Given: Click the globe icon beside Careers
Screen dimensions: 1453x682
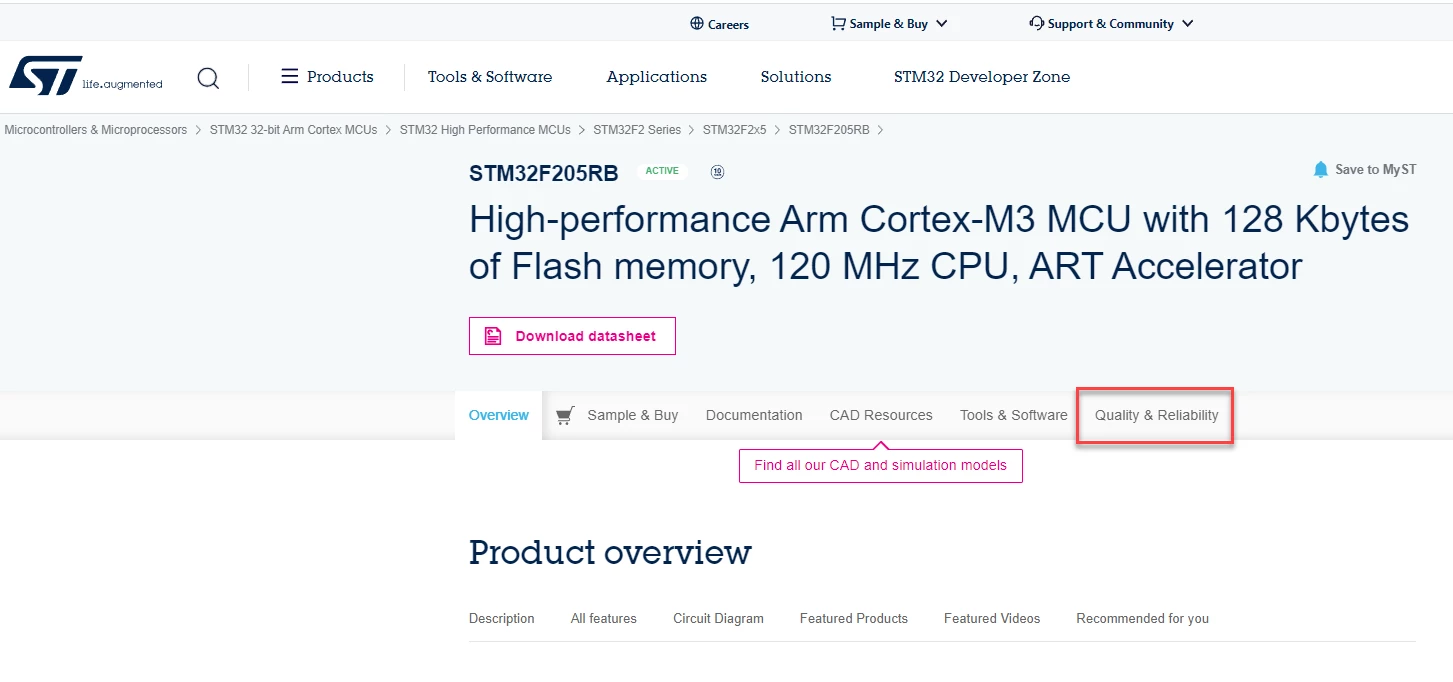Looking at the screenshot, I should click(x=697, y=24).
